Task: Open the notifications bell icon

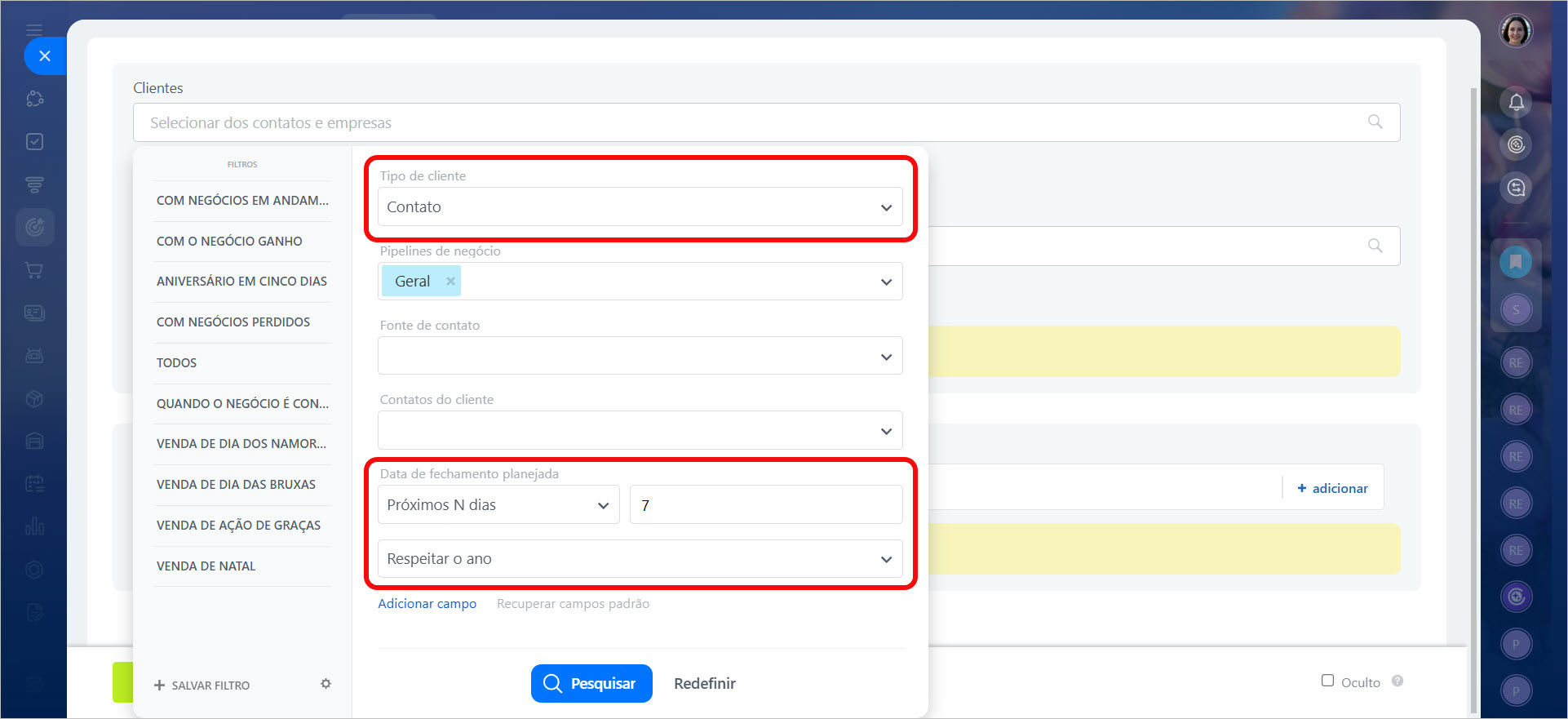Action: 1516,102
